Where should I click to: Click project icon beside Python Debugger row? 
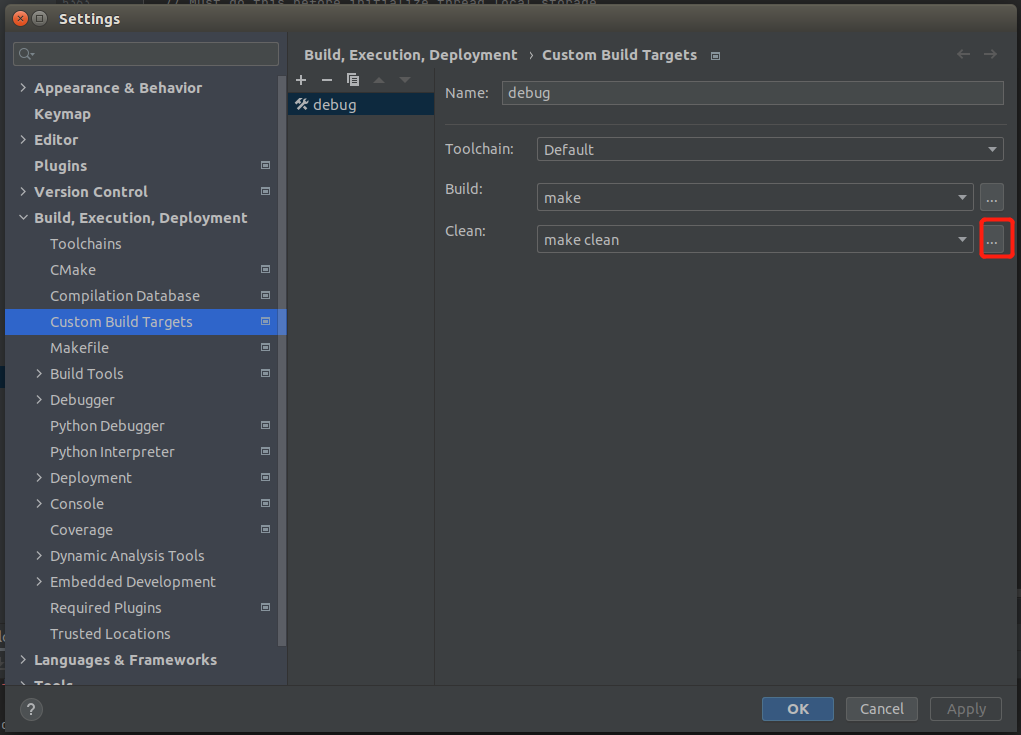click(x=266, y=426)
